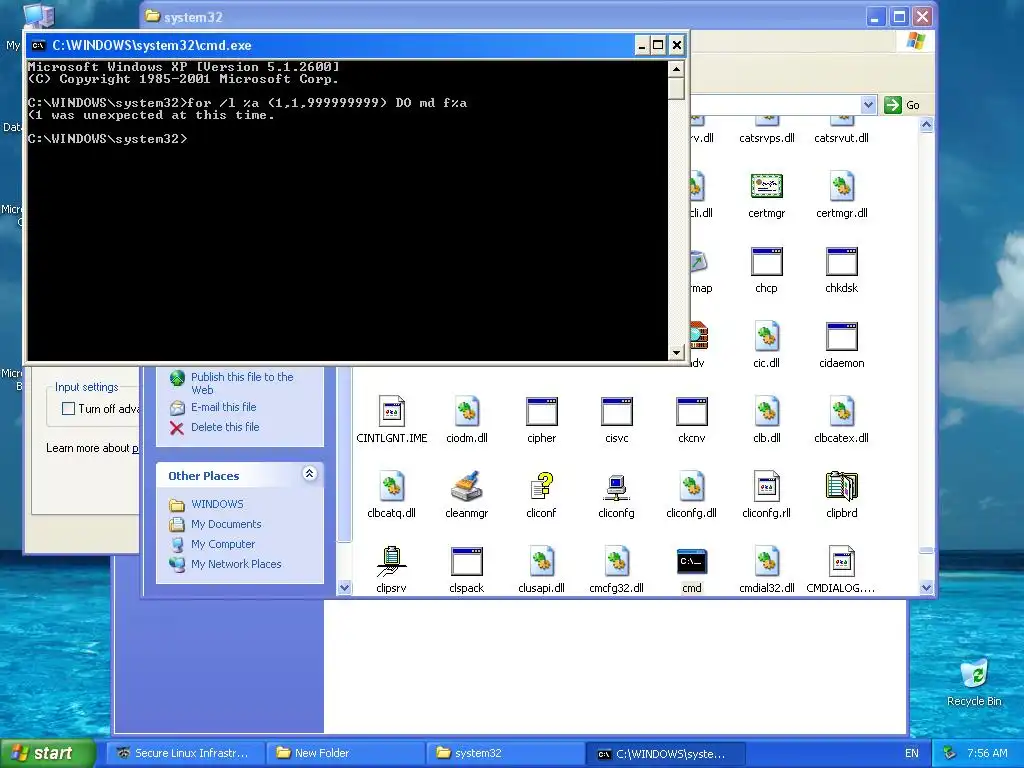Switch to cmd.exe taskbar button
The width and height of the screenshot is (1024, 768).
click(665, 753)
